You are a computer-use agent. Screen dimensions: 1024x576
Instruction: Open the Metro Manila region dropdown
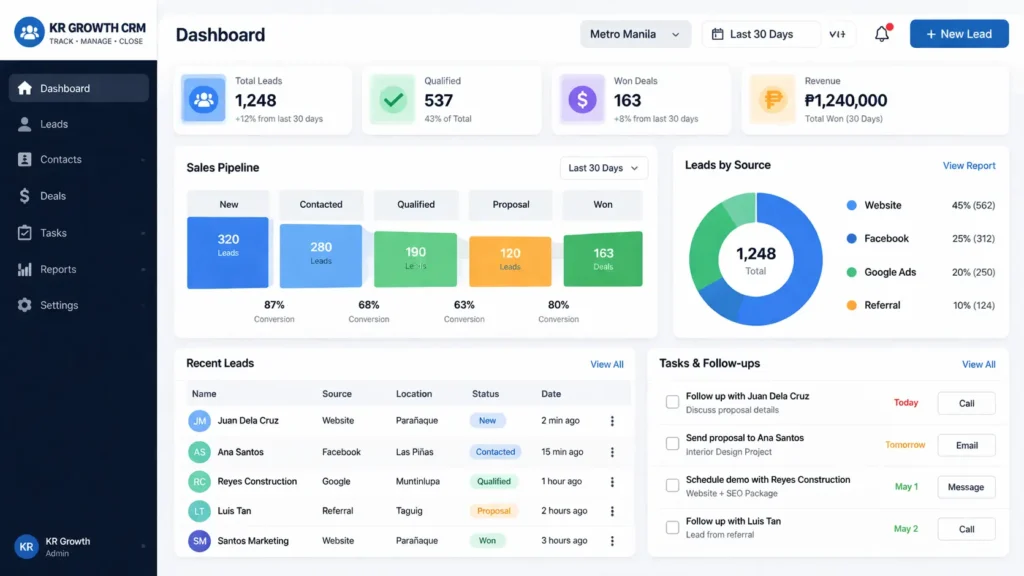coord(635,33)
